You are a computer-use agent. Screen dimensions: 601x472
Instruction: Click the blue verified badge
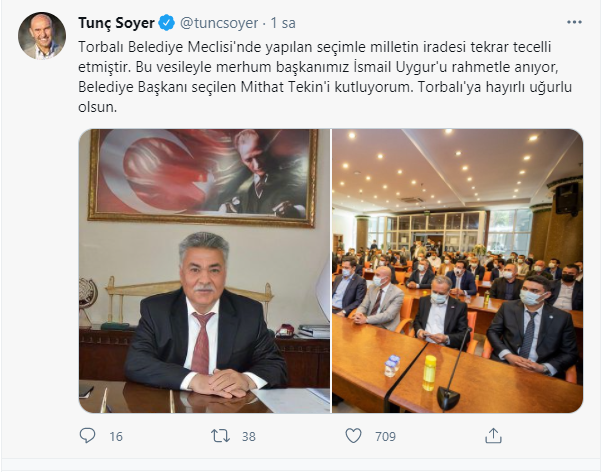pyautogui.click(x=167, y=23)
